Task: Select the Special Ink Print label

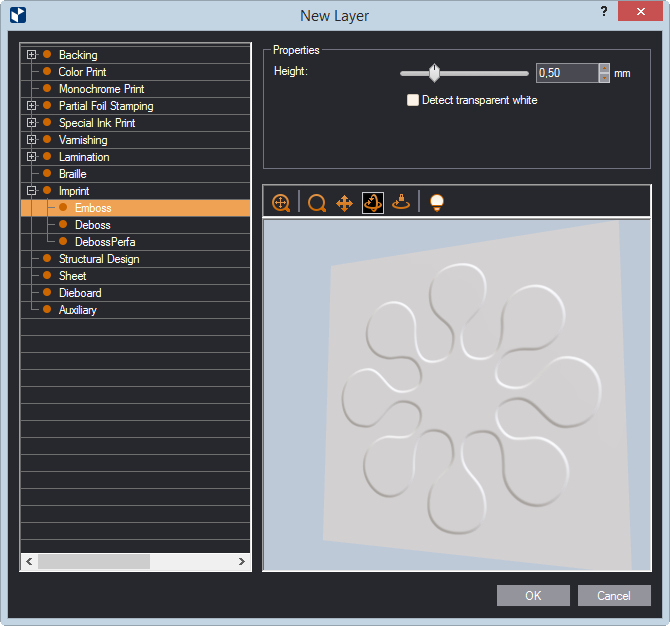Action: point(97,123)
